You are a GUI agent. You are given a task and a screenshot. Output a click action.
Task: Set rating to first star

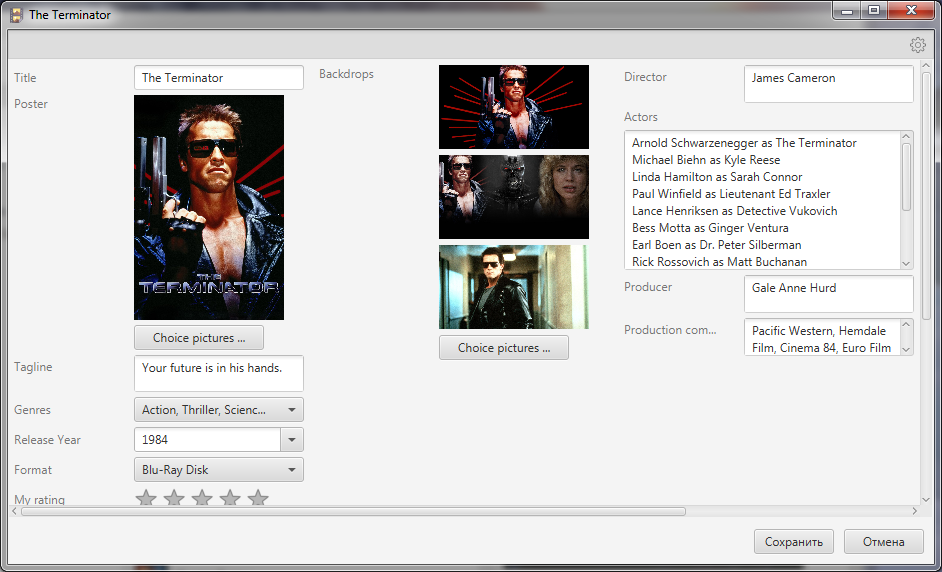pos(146,497)
